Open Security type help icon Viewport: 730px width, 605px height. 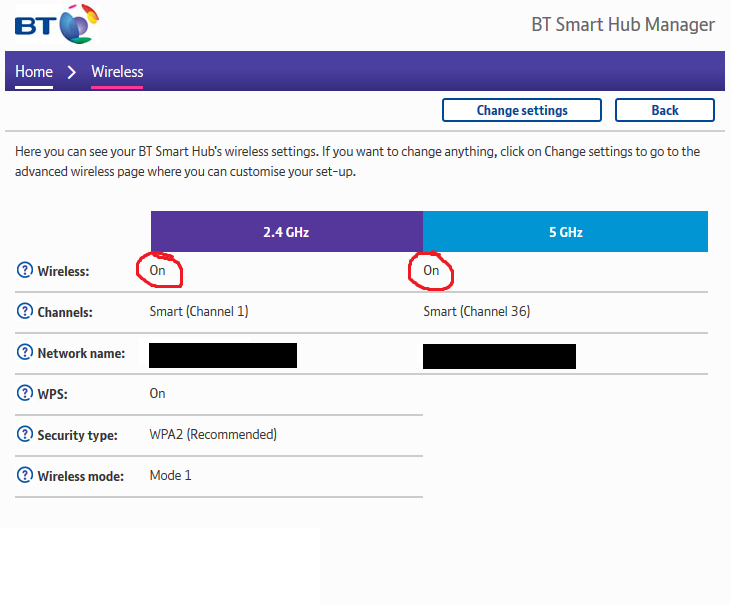point(25,435)
